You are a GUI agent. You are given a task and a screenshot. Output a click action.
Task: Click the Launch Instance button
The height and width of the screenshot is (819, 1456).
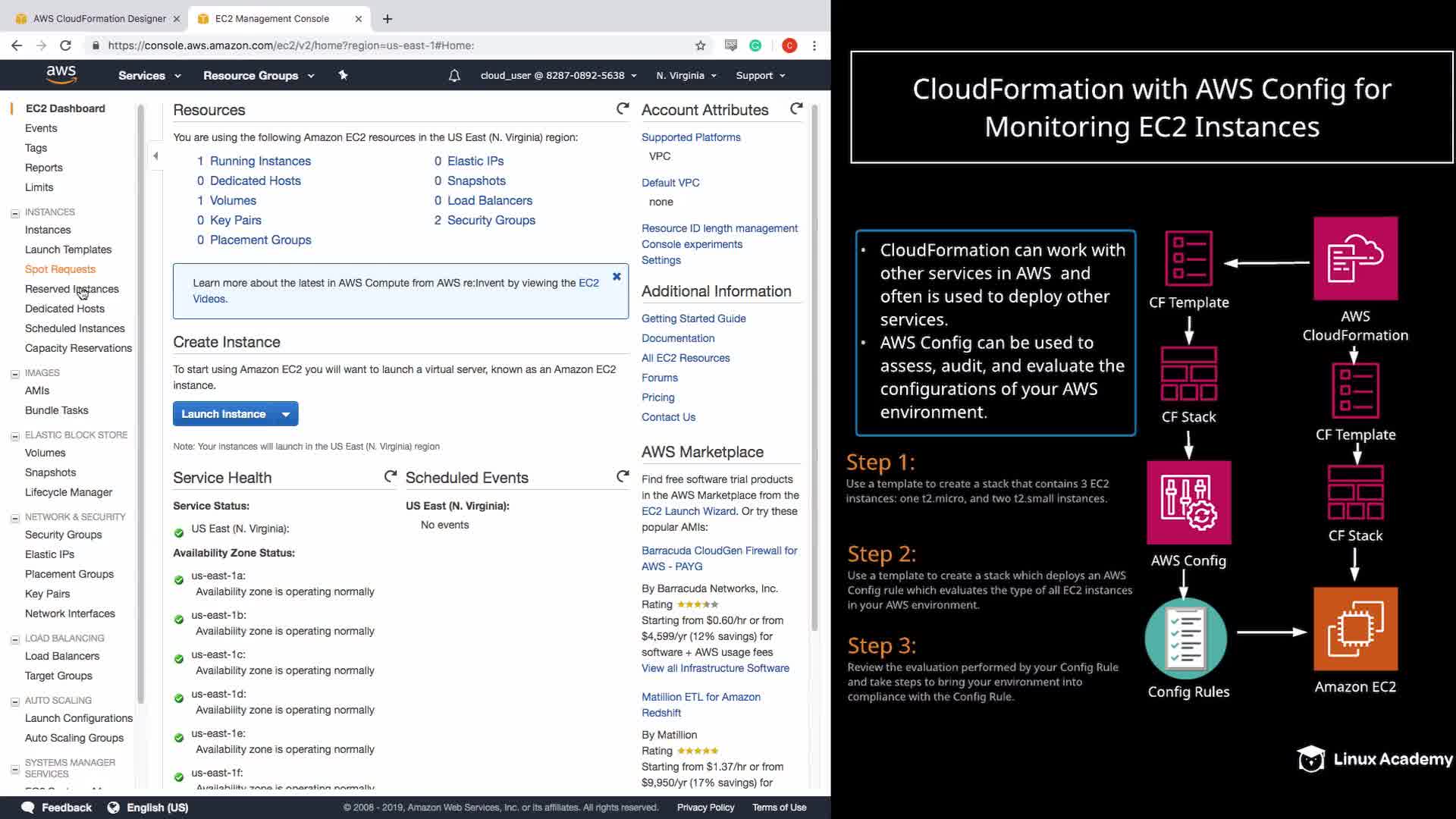224,414
